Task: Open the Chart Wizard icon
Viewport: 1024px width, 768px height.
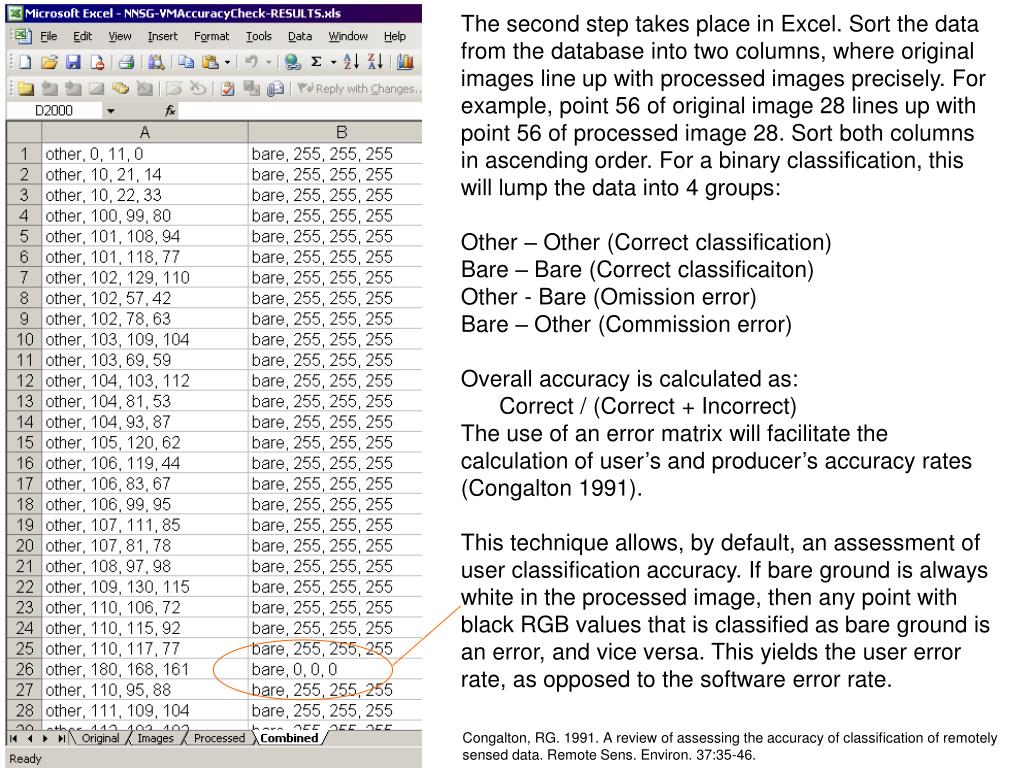Action: [405, 62]
